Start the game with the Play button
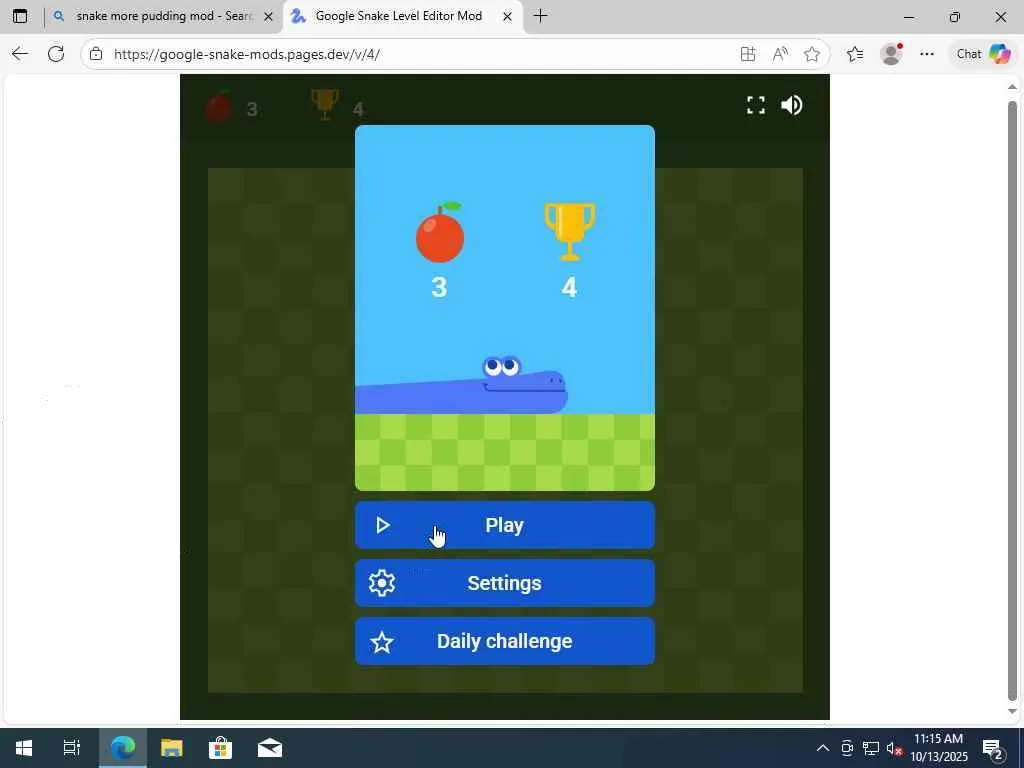 coord(504,525)
